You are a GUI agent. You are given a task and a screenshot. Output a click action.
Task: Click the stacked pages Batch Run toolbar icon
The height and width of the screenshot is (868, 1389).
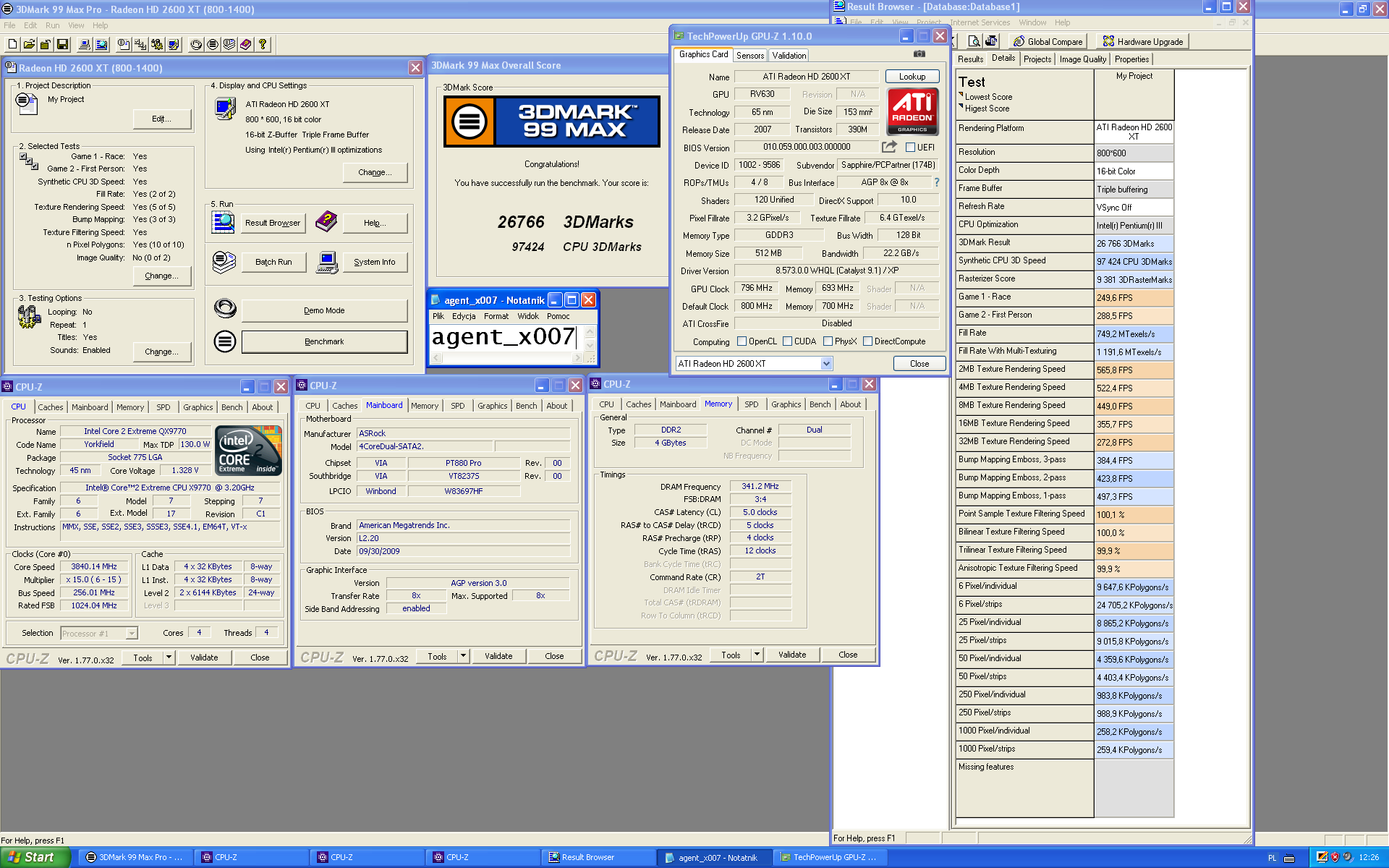229,45
